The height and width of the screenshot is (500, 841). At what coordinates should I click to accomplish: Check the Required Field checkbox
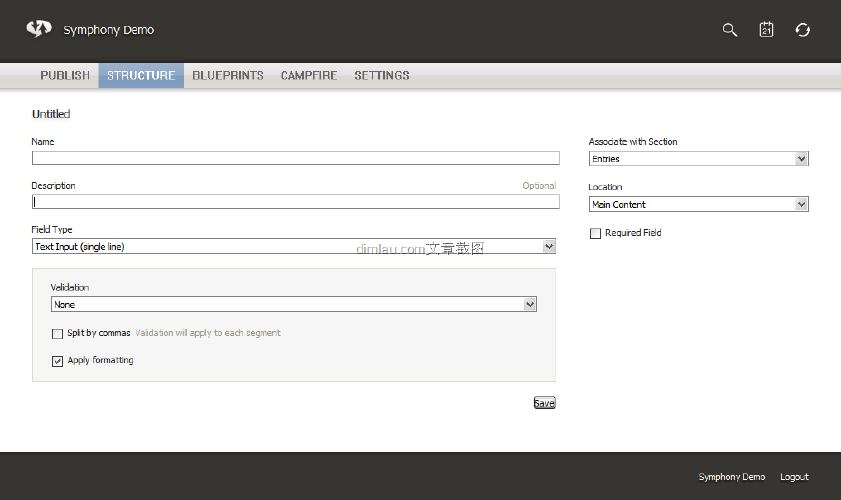point(595,233)
